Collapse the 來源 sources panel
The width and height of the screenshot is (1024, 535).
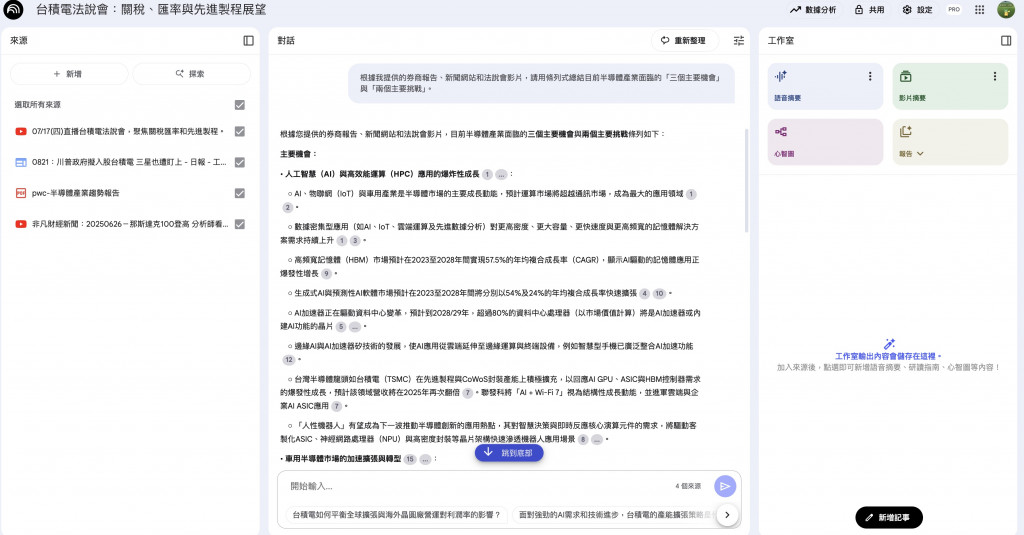point(248,41)
